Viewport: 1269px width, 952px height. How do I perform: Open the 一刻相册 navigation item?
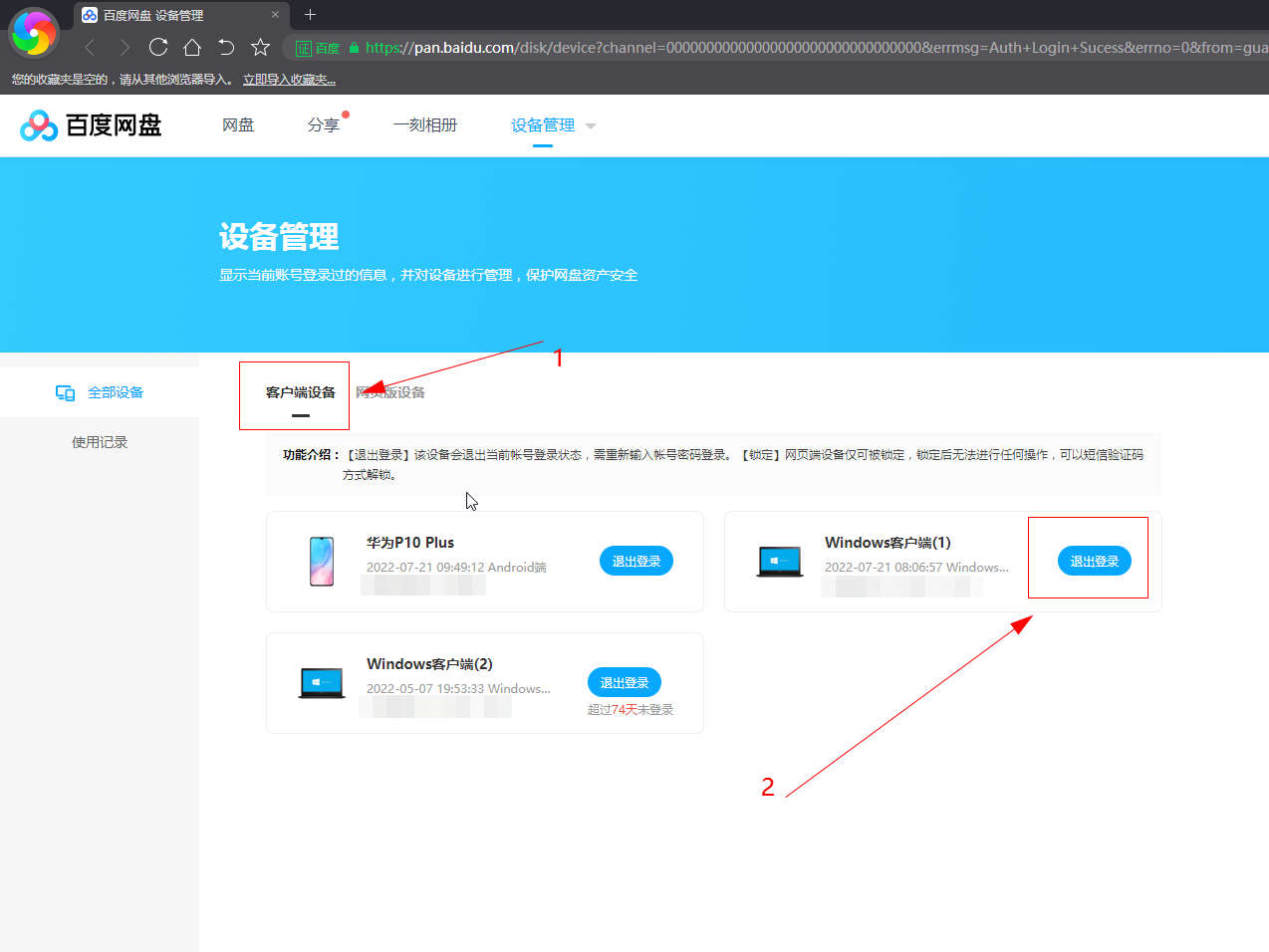click(x=424, y=124)
